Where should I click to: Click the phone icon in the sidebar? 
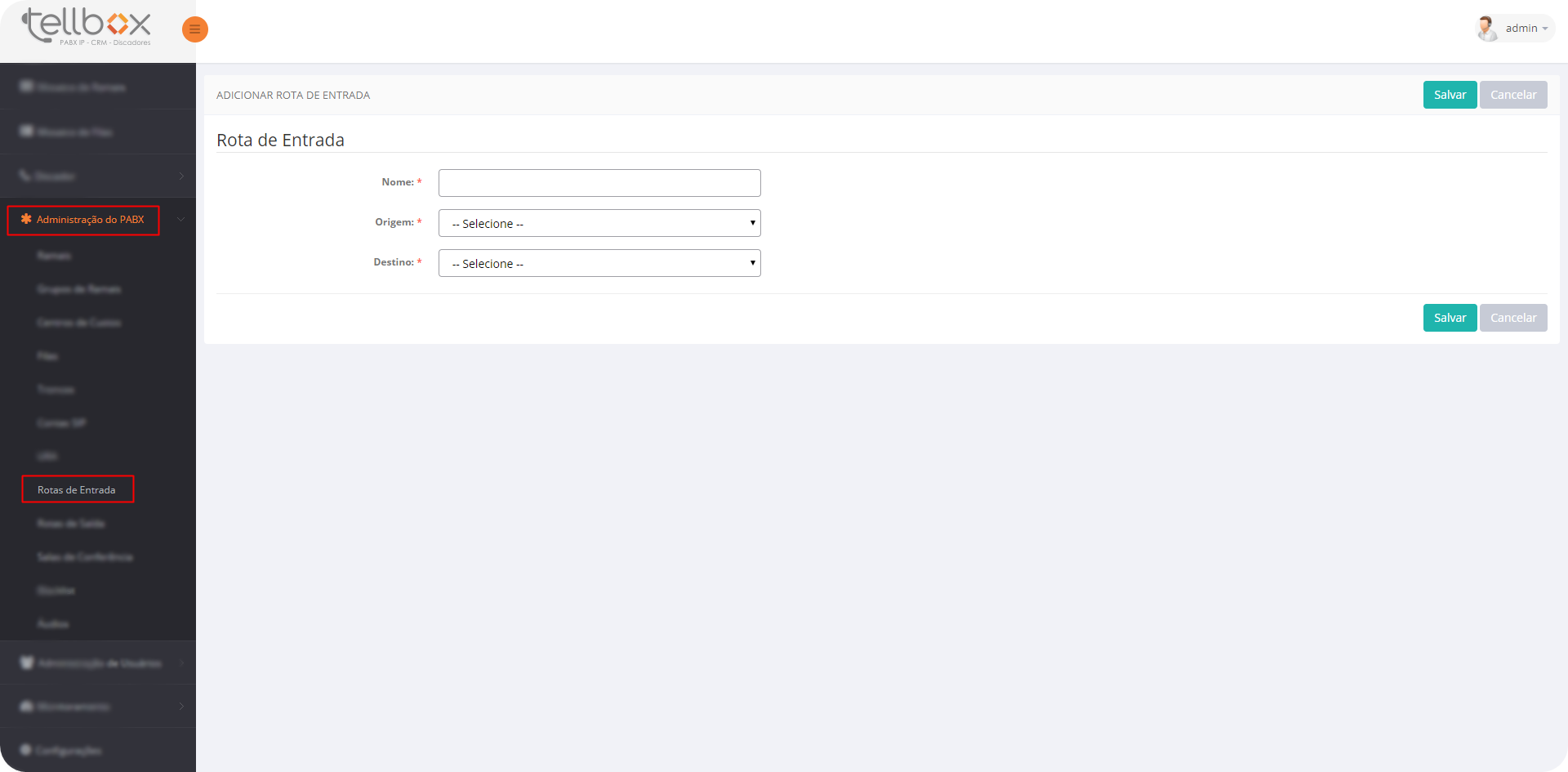point(25,176)
